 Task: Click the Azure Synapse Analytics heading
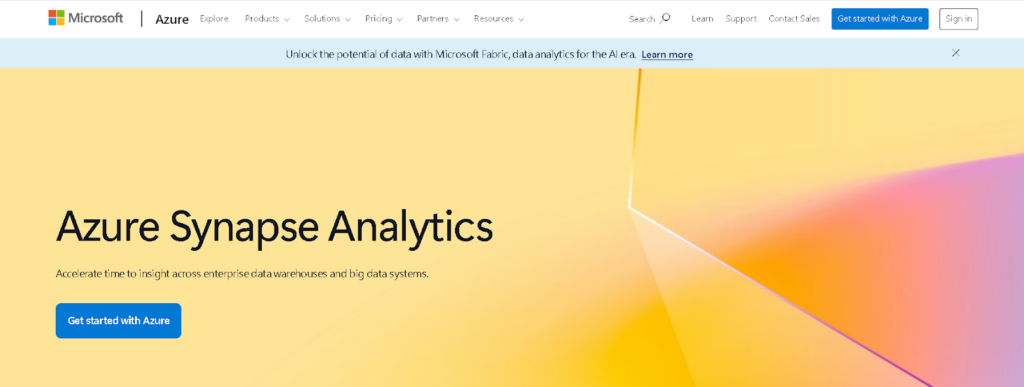click(275, 226)
